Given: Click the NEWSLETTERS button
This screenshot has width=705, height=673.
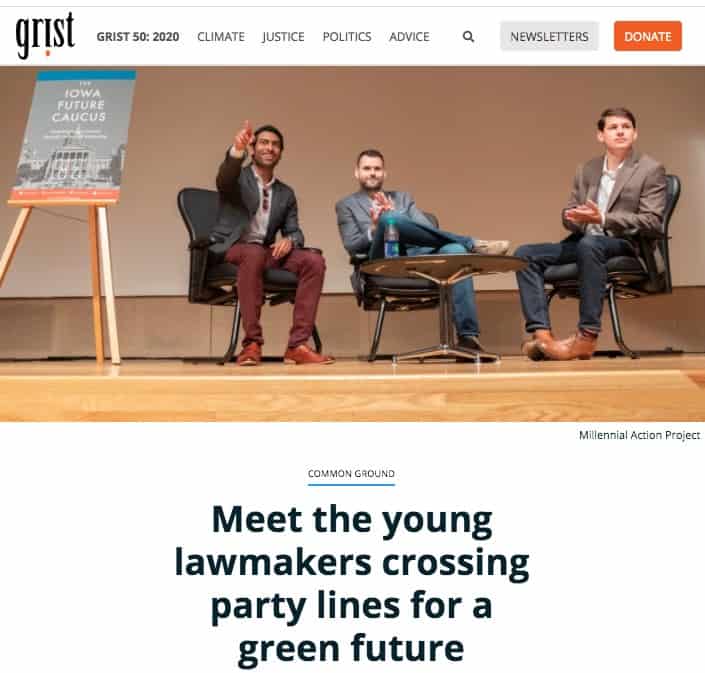Looking at the screenshot, I should [x=549, y=36].
